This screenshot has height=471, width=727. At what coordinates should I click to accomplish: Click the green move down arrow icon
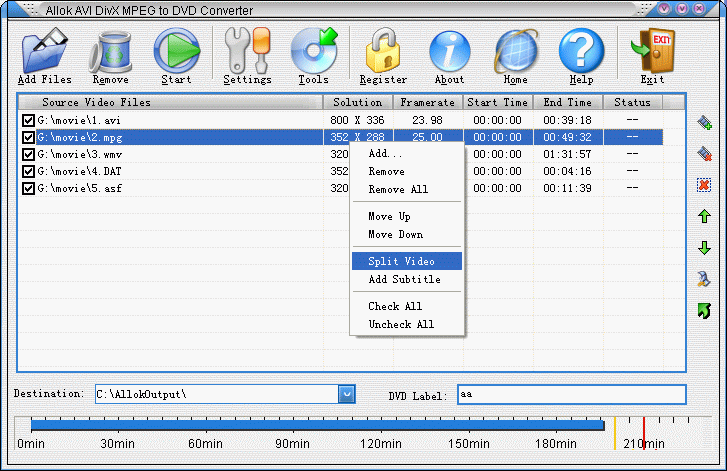(x=704, y=247)
